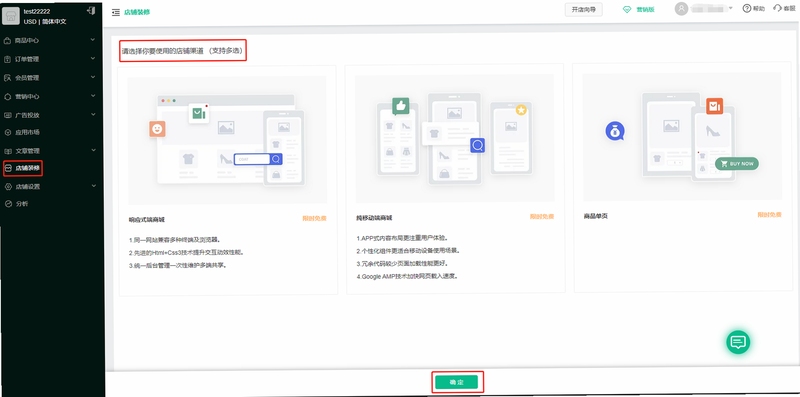Click the 商品中心 sidebar icon
The height and width of the screenshot is (397, 800).
tap(8, 40)
